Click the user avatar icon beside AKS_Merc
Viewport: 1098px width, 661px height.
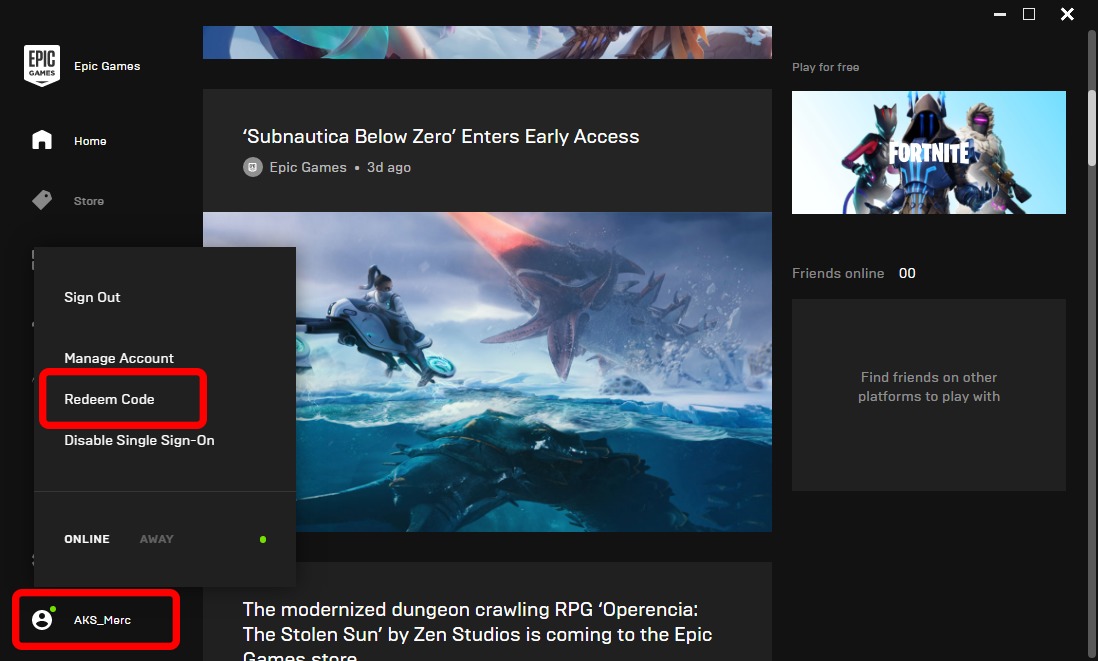click(x=42, y=620)
